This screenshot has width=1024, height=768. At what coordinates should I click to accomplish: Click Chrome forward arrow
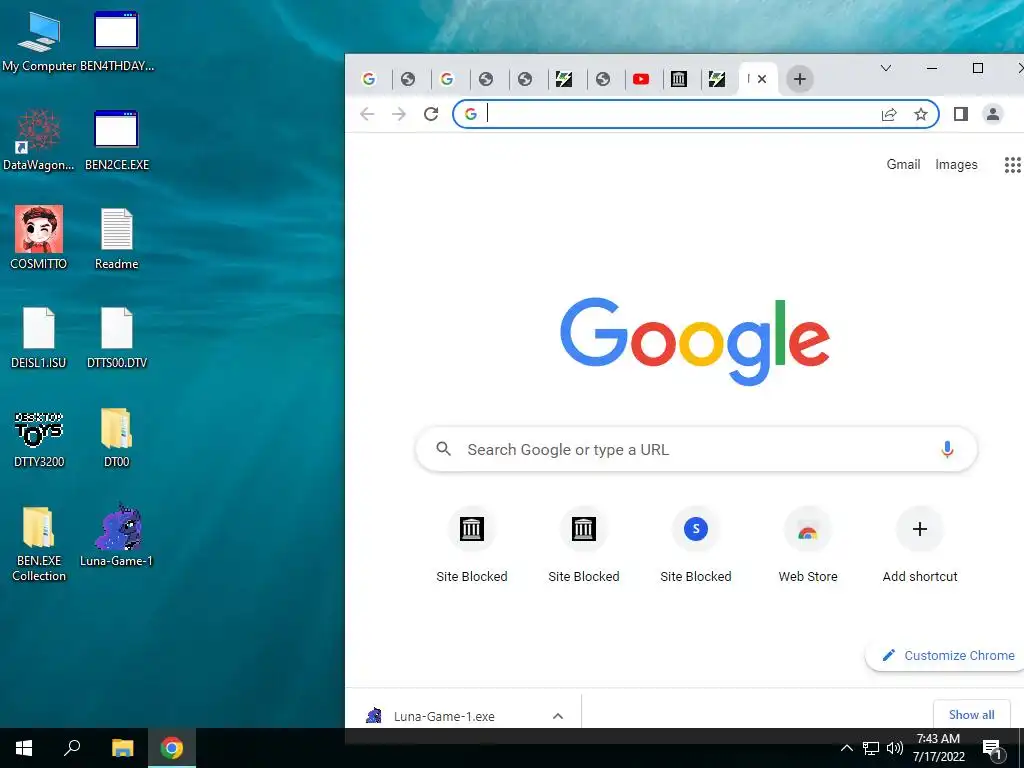[398, 114]
